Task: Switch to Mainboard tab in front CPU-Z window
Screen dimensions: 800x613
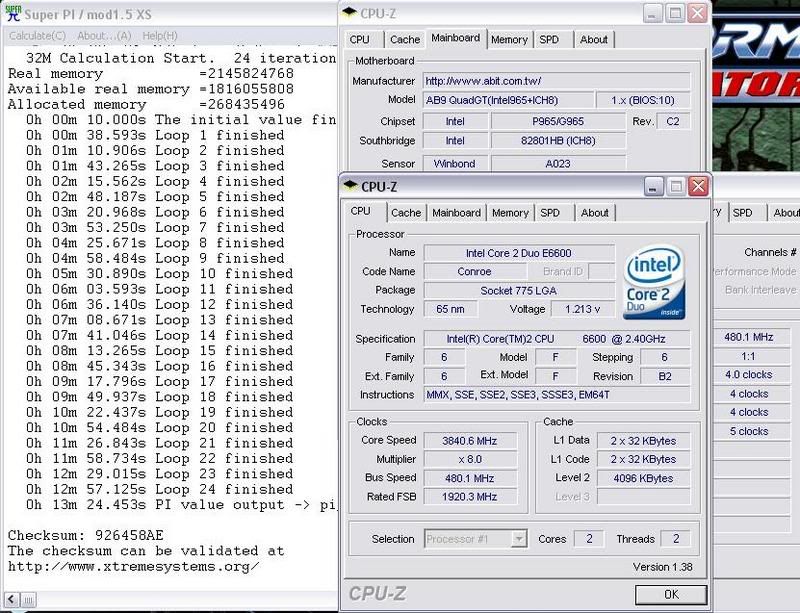Action: click(x=457, y=213)
